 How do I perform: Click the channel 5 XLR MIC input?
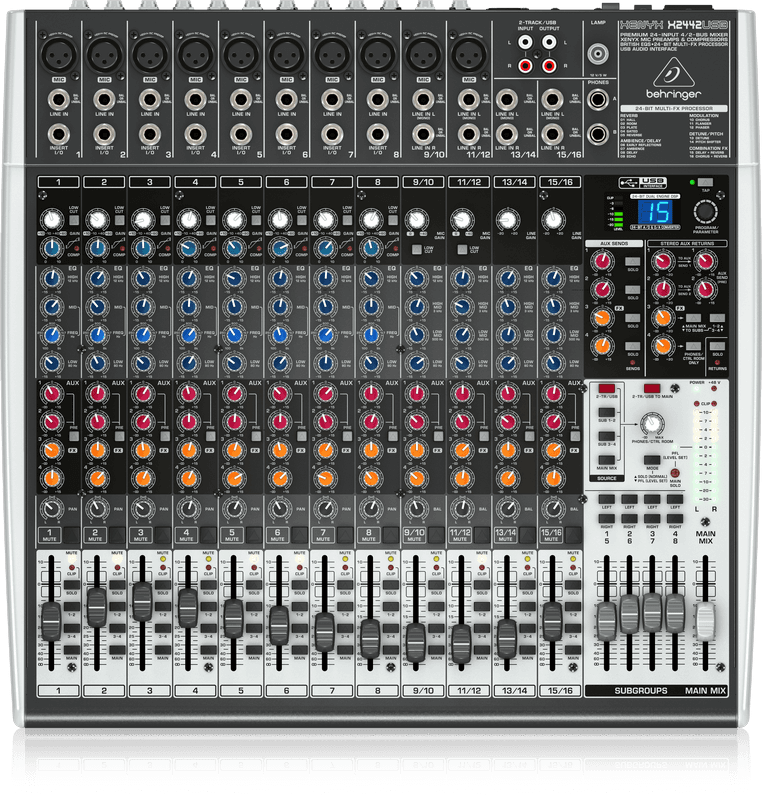click(x=241, y=54)
